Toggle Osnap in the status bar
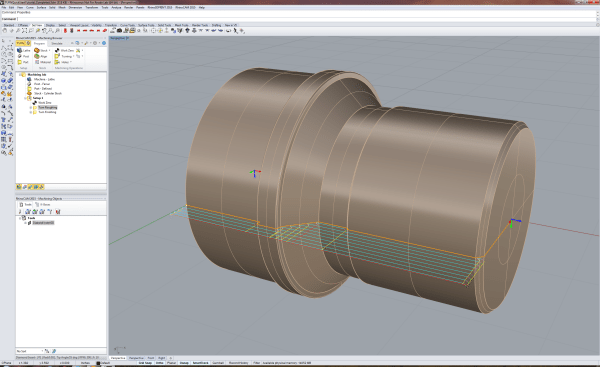This screenshot has width=600, height=367. (x=184, y=363)
